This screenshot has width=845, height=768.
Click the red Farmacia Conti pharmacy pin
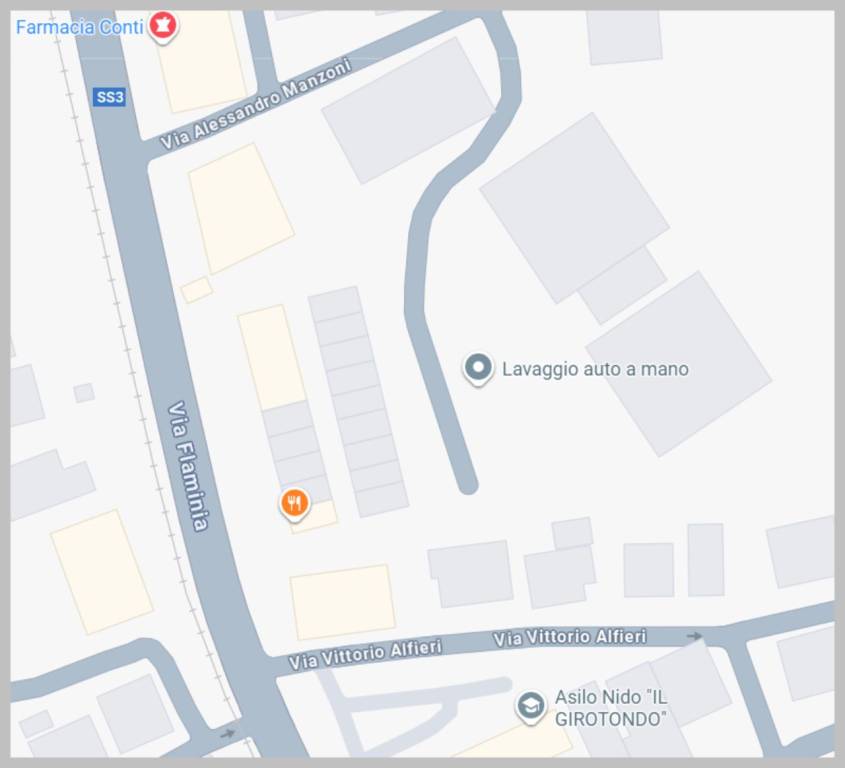163,27
